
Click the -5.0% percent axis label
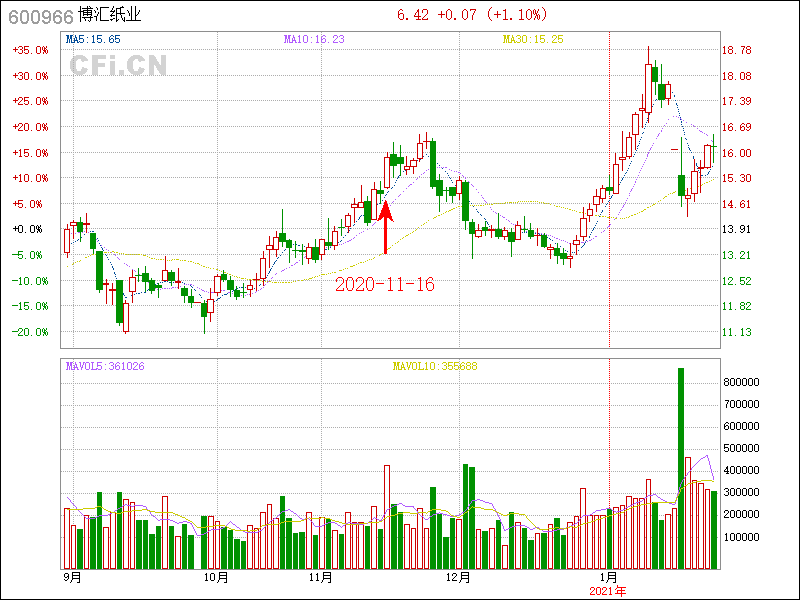pyautogui.click(x=28, y=255)
